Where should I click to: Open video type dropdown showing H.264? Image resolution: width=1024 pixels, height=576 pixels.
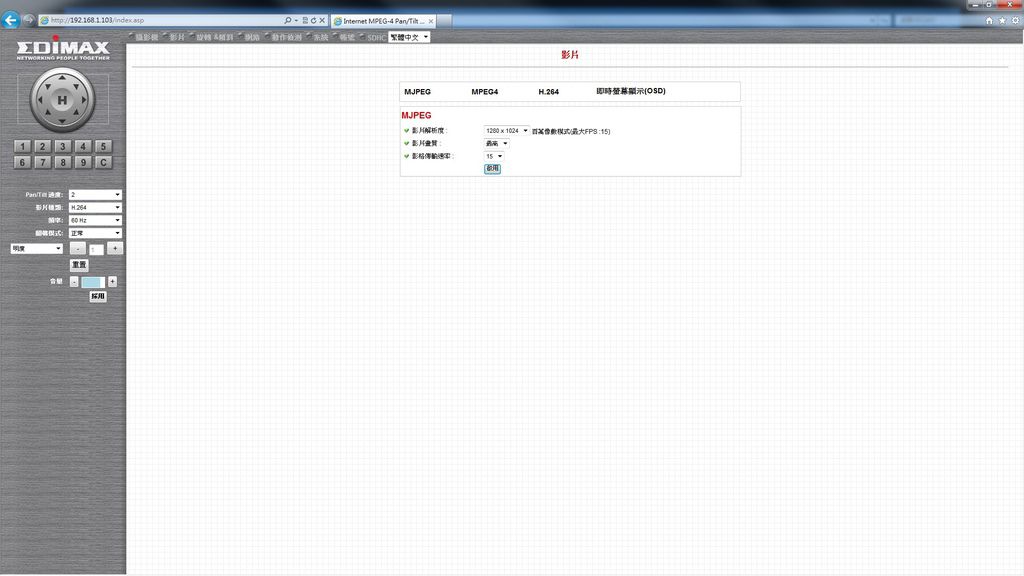point(95,207)
